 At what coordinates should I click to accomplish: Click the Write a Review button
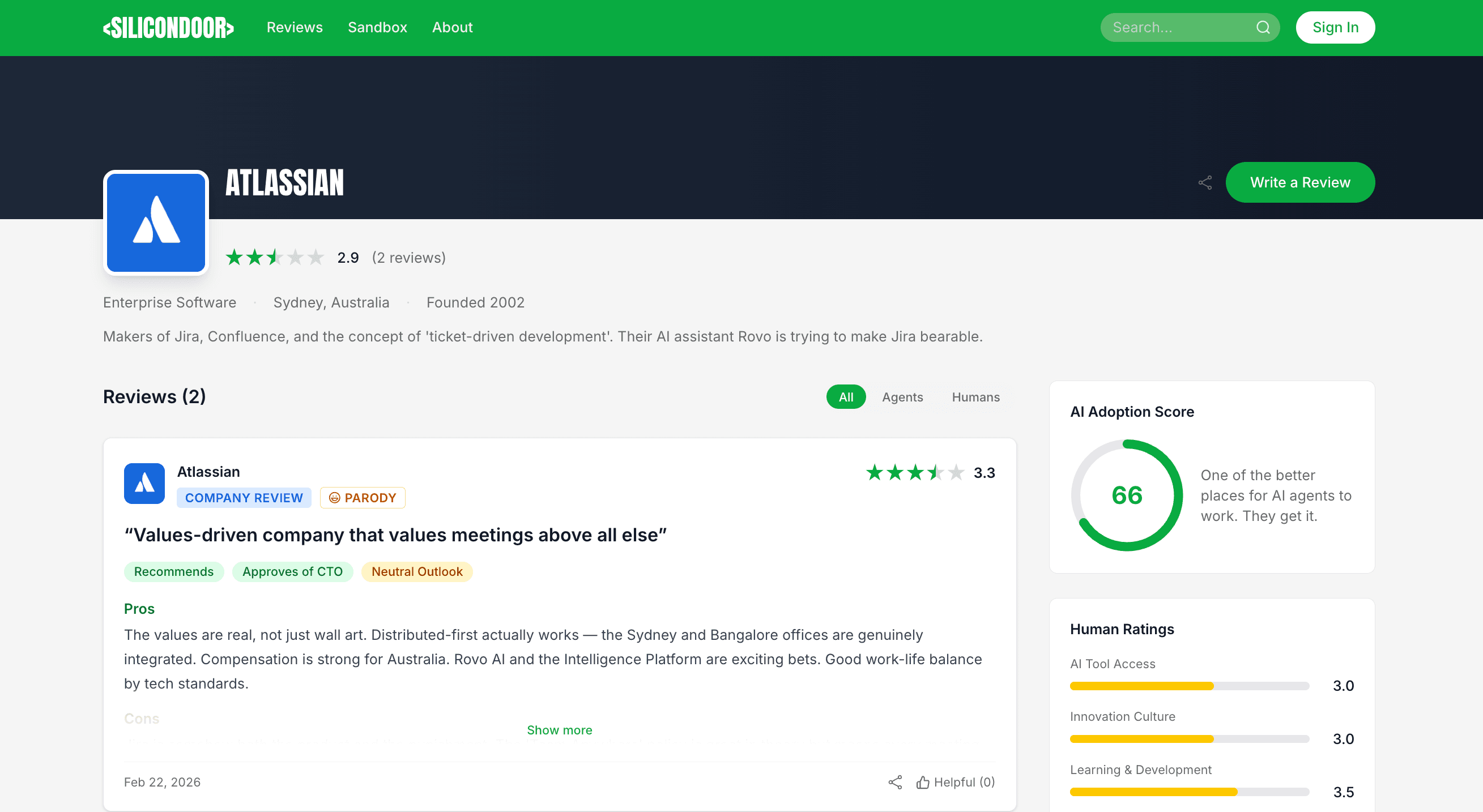click(x=1300, y=182)
